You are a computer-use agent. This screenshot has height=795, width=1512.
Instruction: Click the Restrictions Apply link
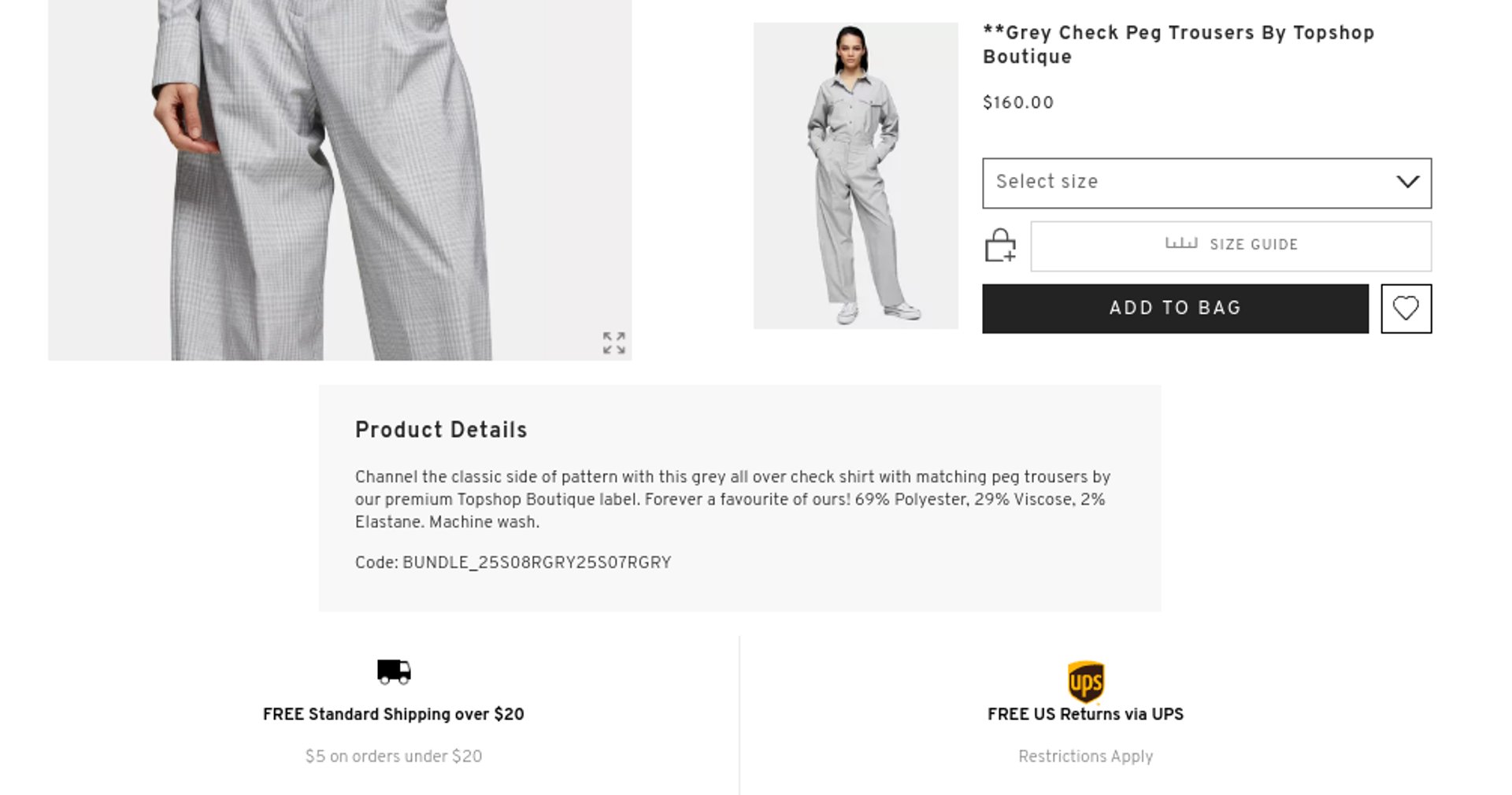pos(1085,756)
